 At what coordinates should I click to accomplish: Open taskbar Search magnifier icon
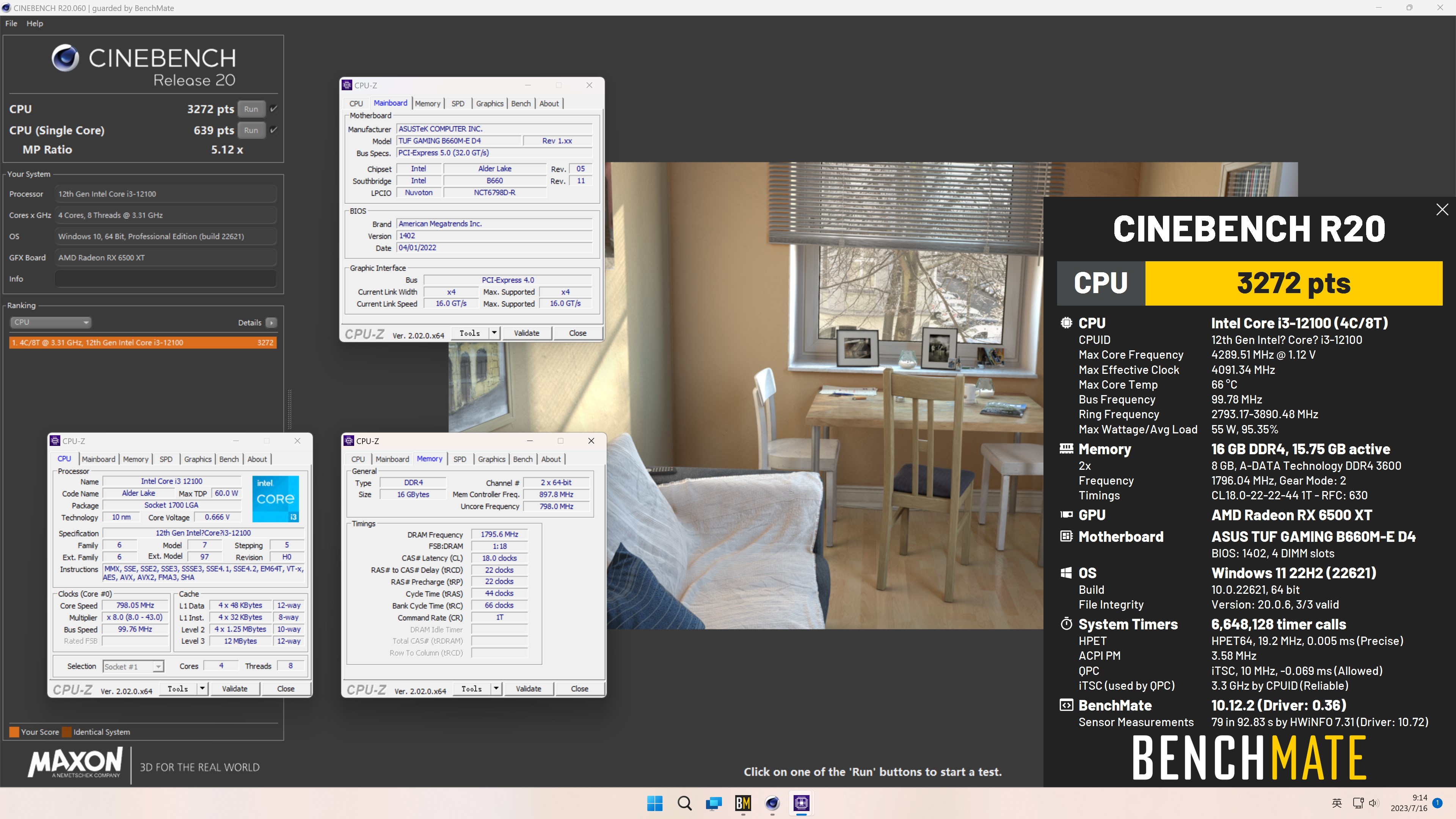[x=684, y=803]
